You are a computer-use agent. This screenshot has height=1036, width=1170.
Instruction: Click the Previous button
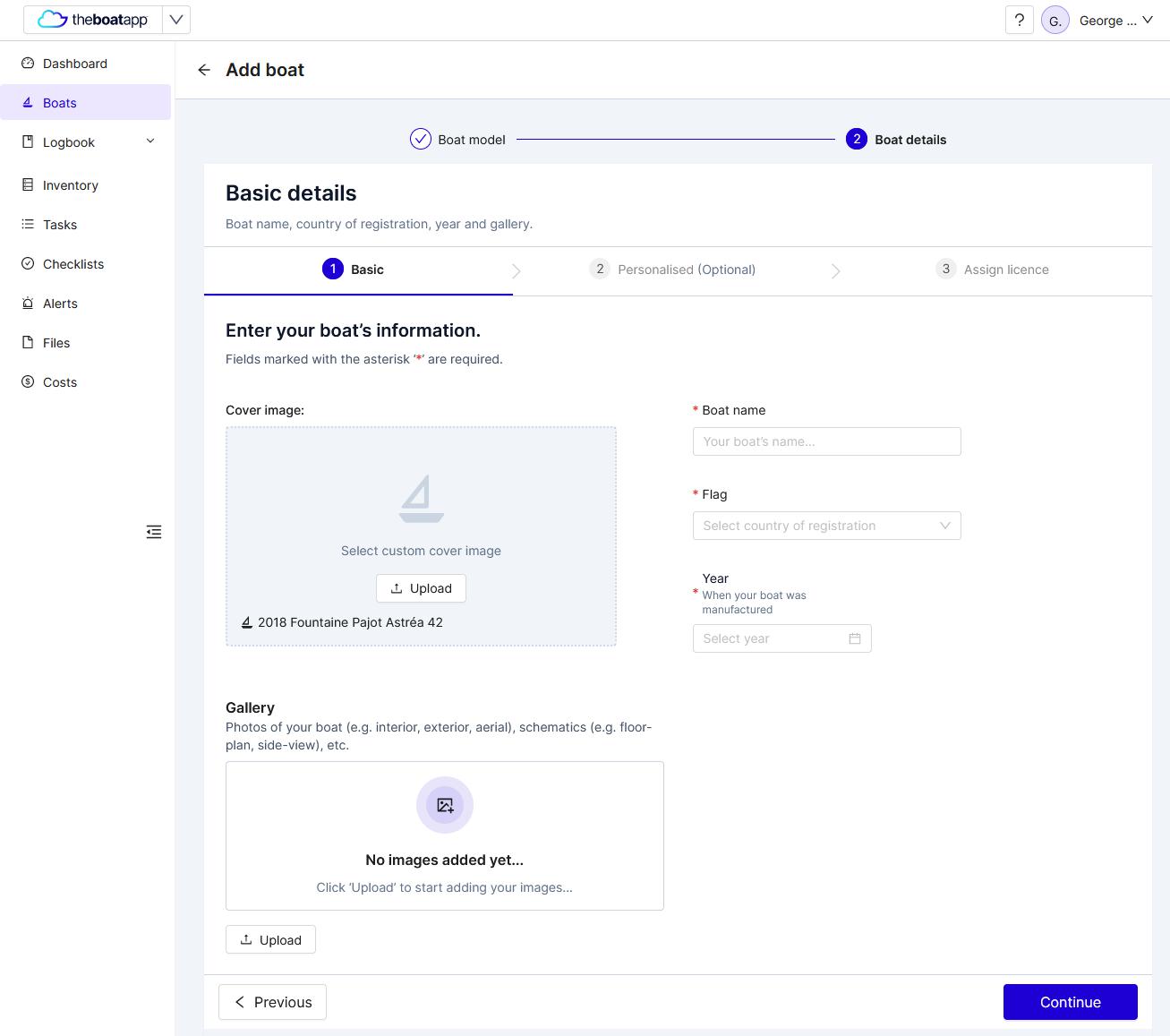[x=272, y=1002]
